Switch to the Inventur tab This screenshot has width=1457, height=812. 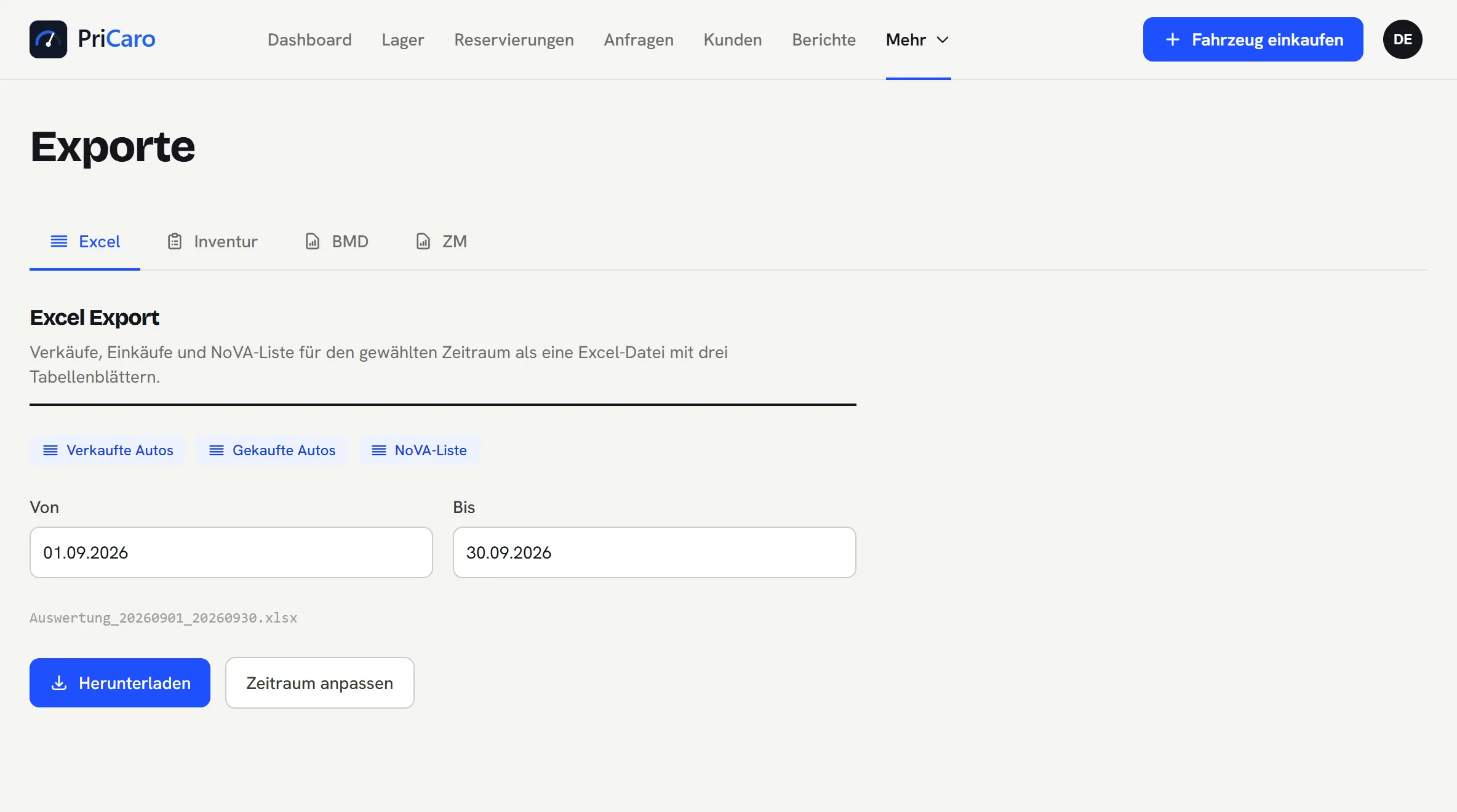212,241
